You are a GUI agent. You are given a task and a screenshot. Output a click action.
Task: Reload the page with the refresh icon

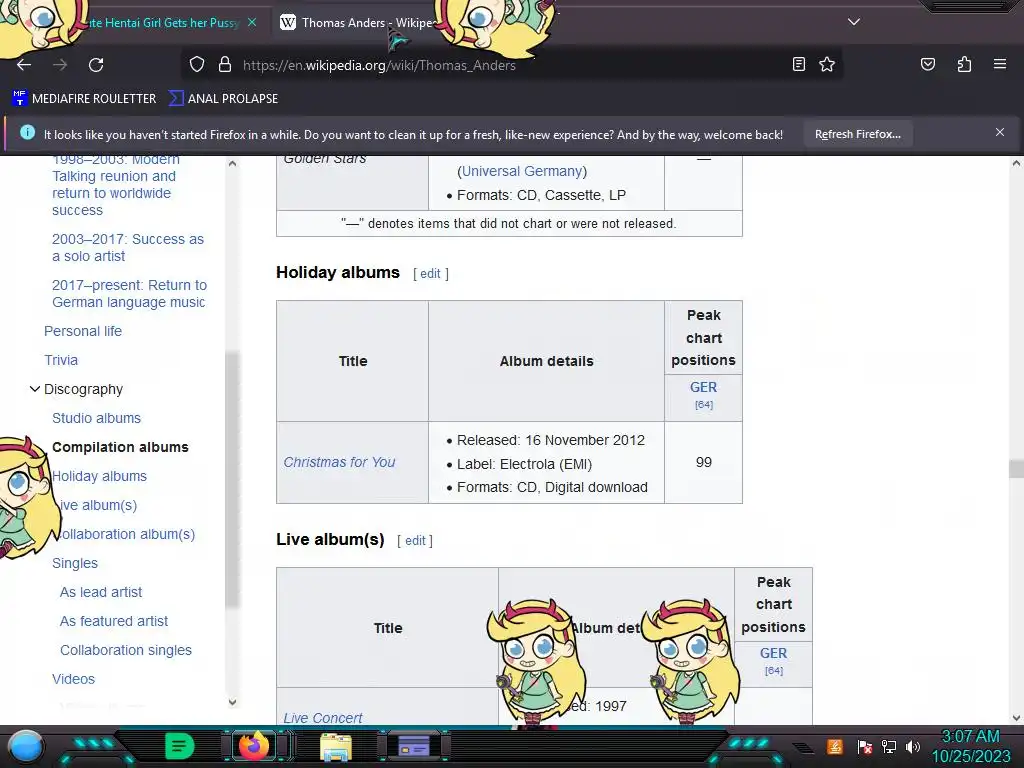click(96, 65)
